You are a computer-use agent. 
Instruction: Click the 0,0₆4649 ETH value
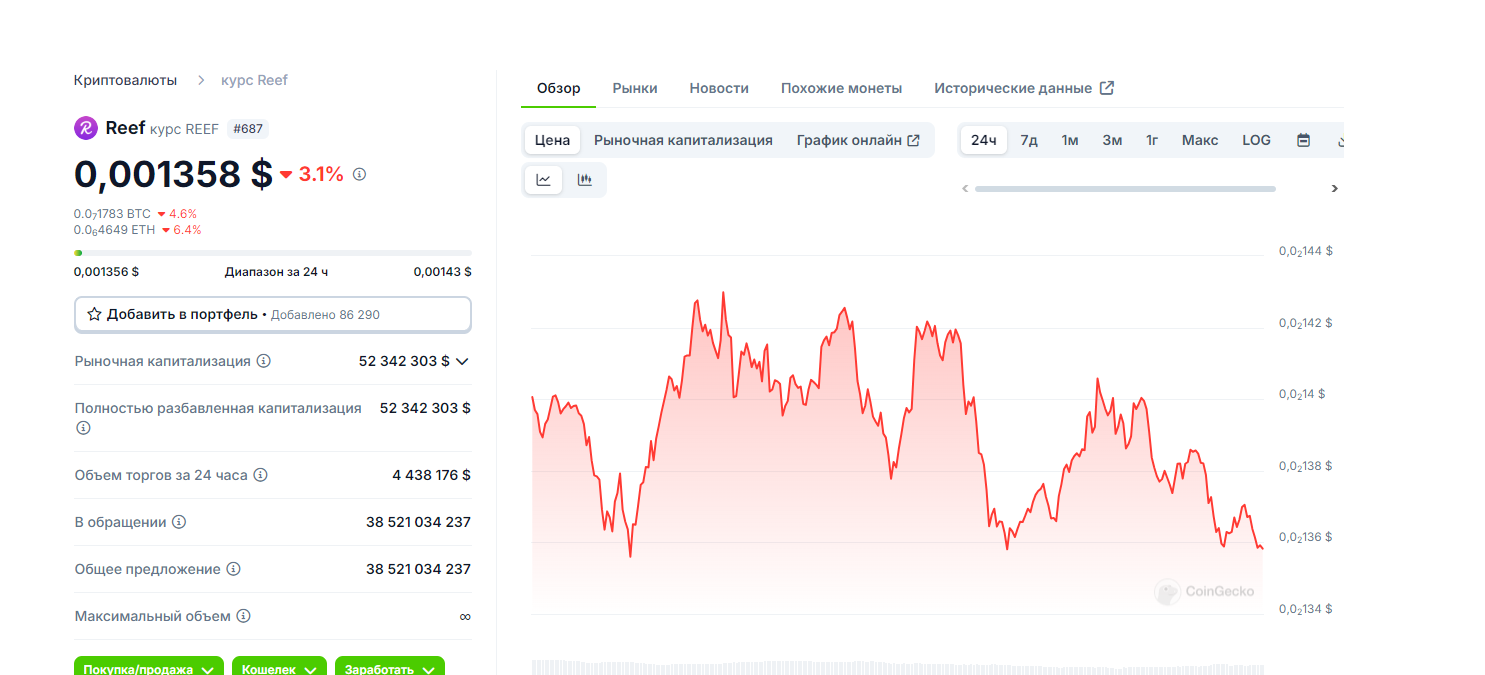114,229
